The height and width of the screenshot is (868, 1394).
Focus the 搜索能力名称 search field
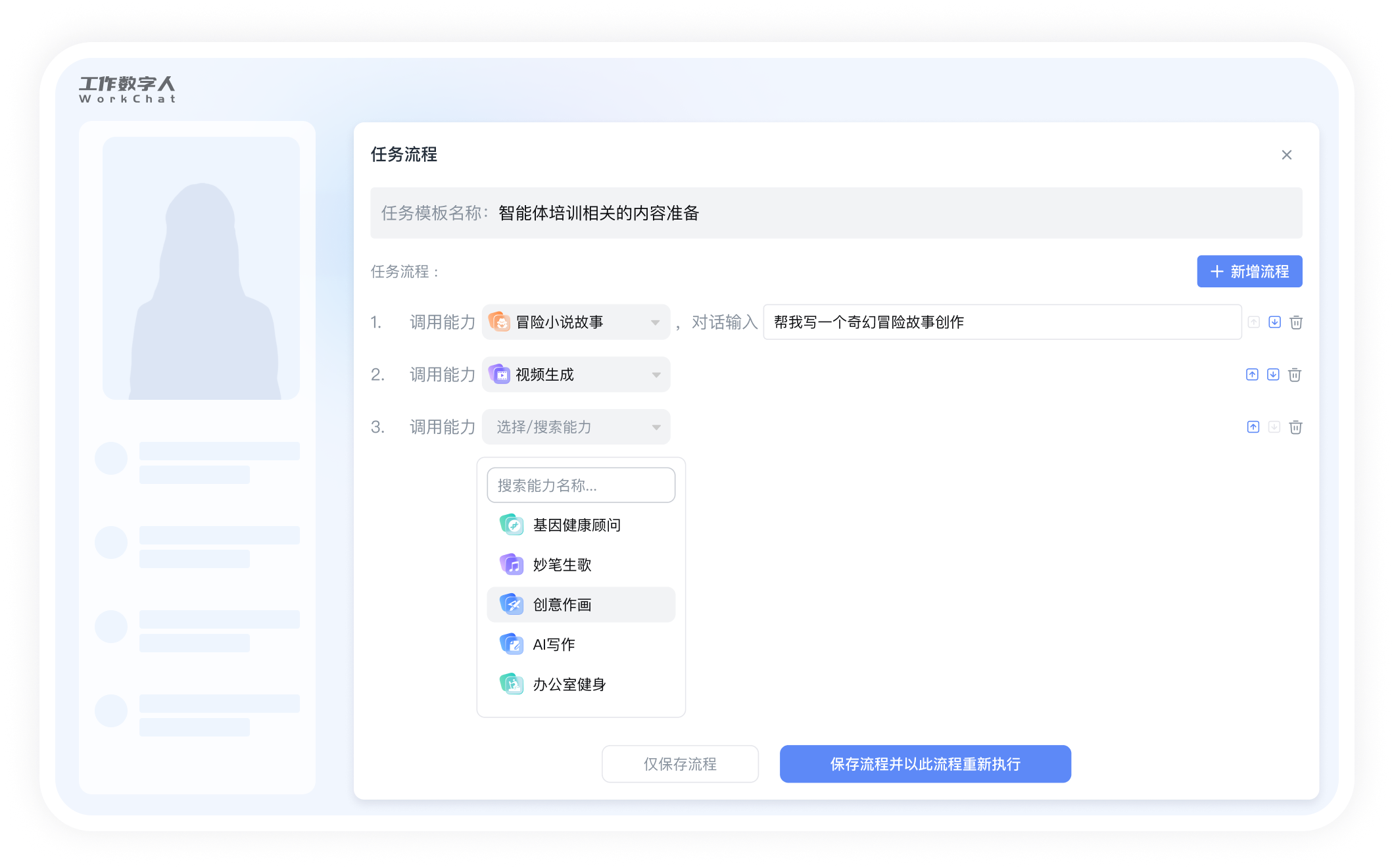tap(581, 485)
